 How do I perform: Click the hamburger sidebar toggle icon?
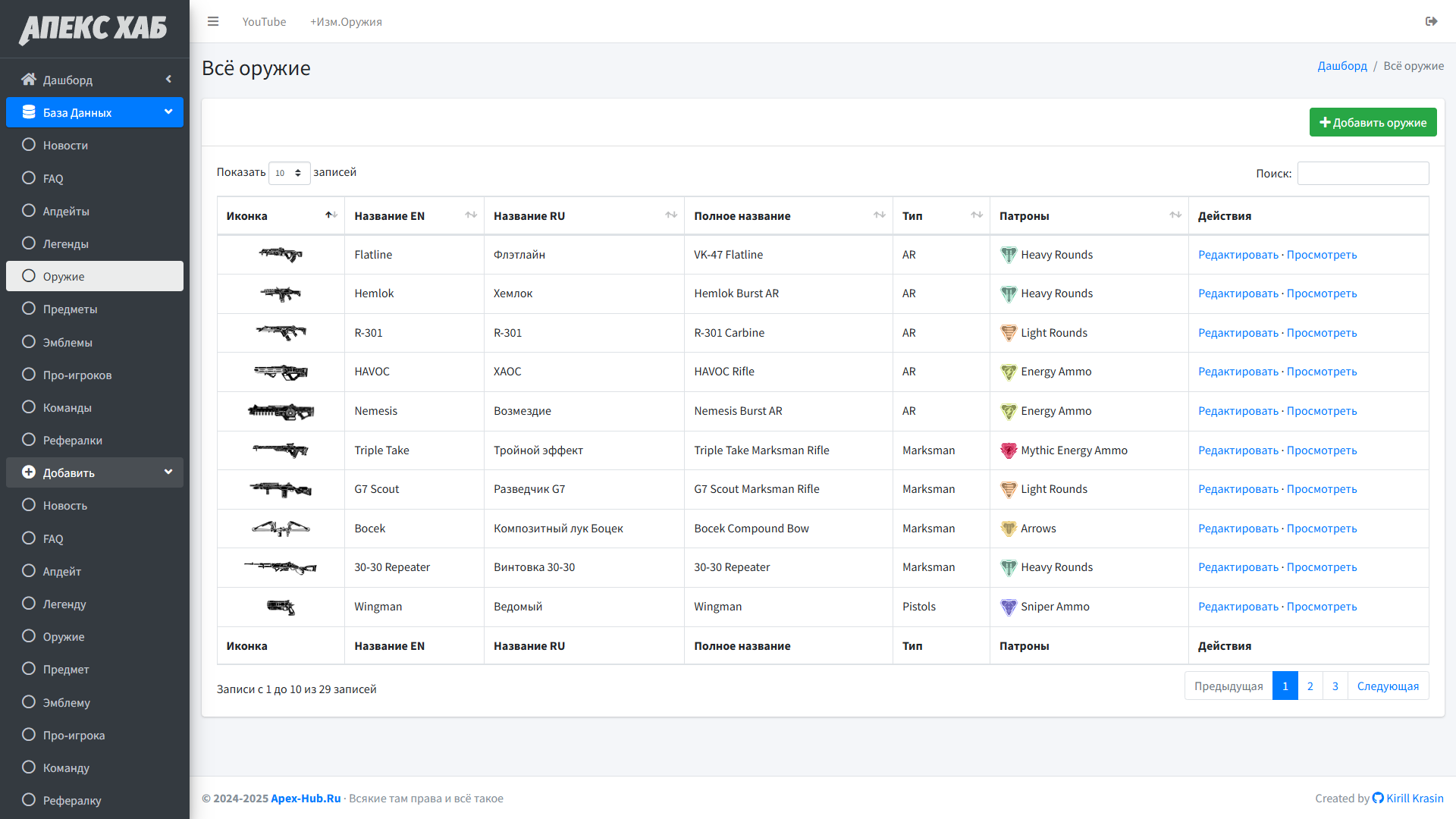point(213,21)
